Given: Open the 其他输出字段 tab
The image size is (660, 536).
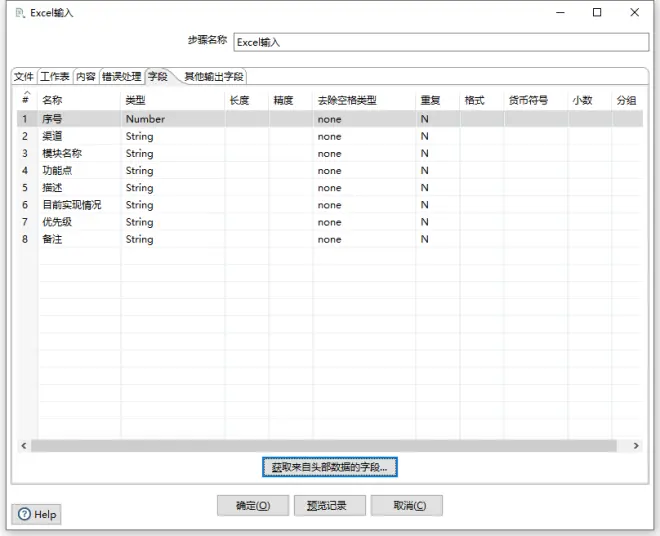Looking at the screenshot, I should [214, 77].
